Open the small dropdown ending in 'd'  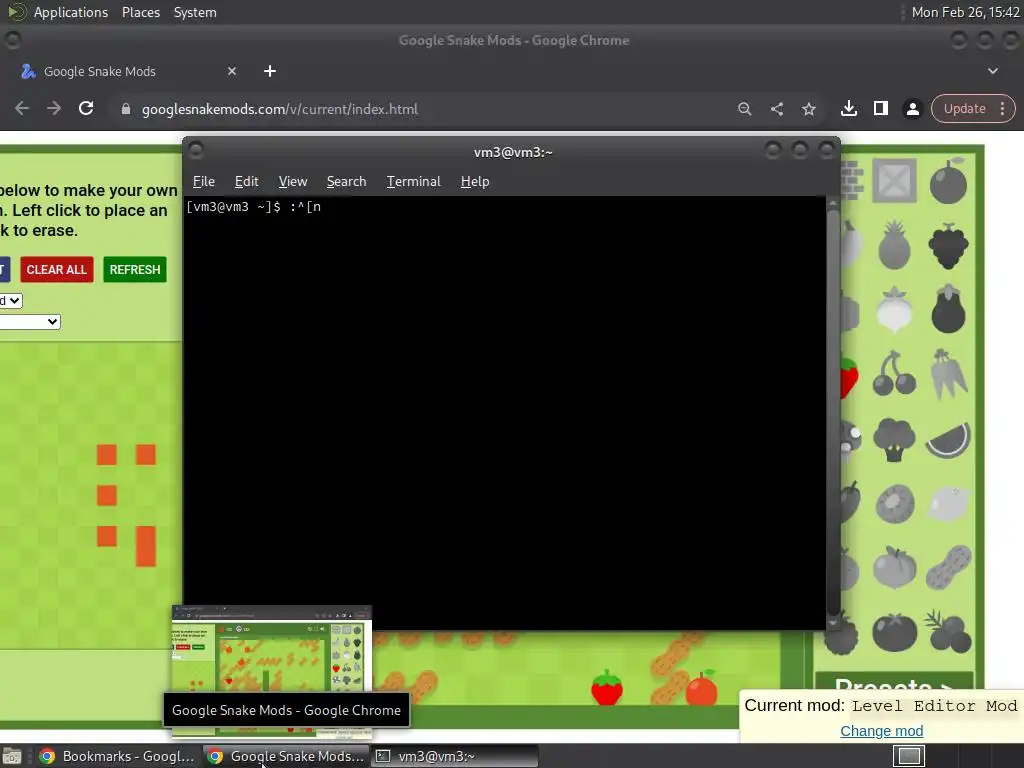(11, 300)
